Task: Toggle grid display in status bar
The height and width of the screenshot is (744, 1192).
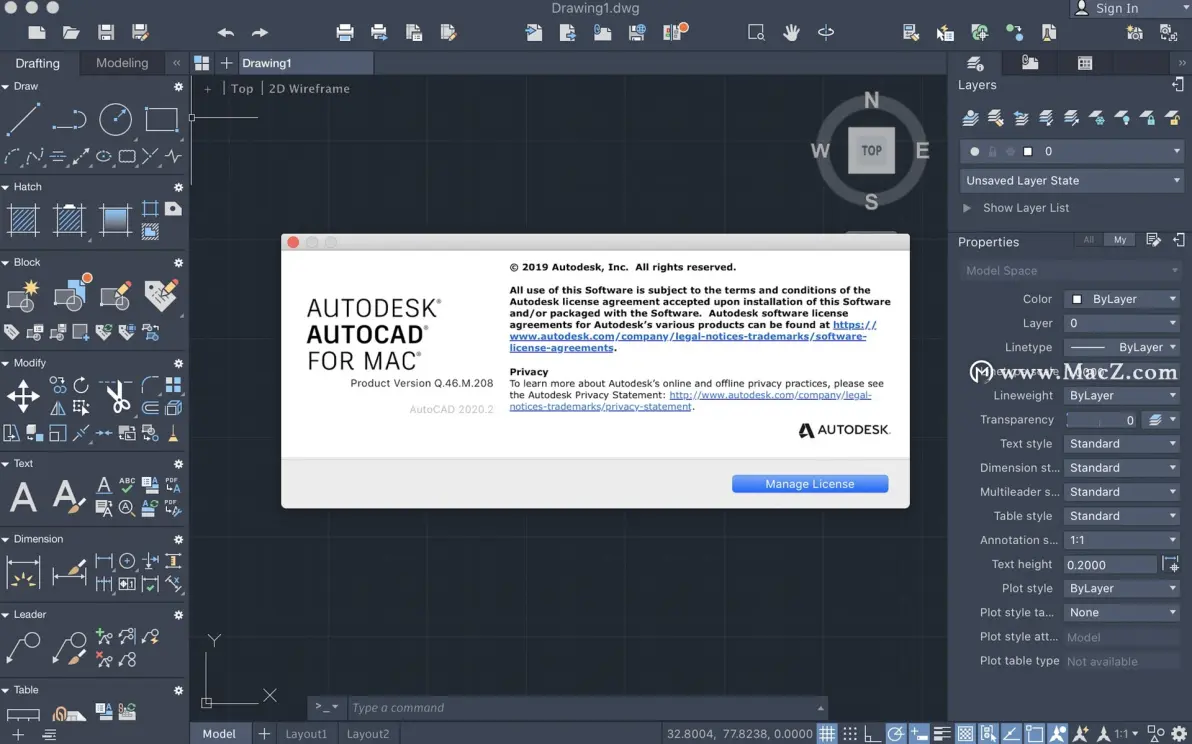Action: tap(827, 733)
